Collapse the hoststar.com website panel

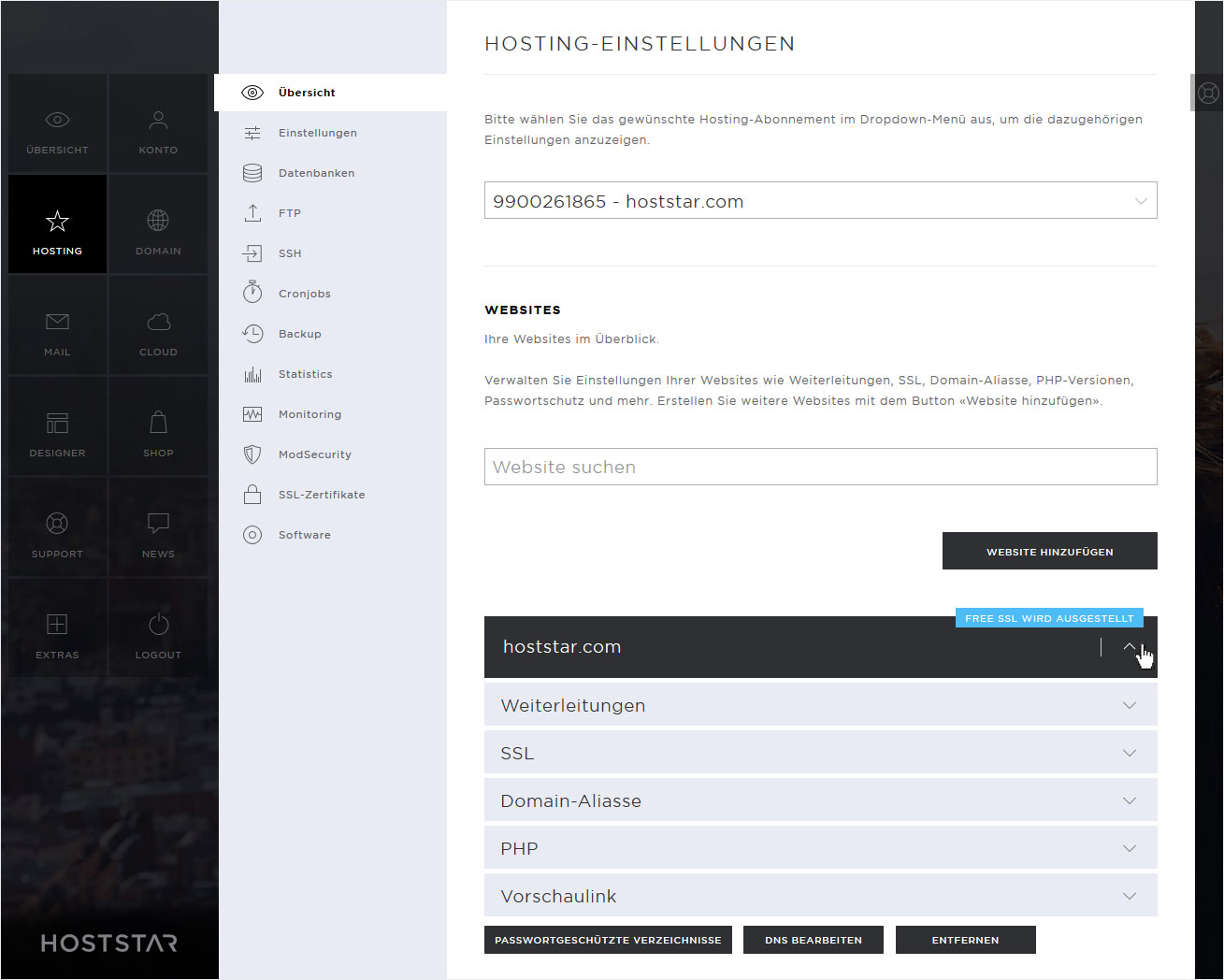click(x=1130, y=647)
